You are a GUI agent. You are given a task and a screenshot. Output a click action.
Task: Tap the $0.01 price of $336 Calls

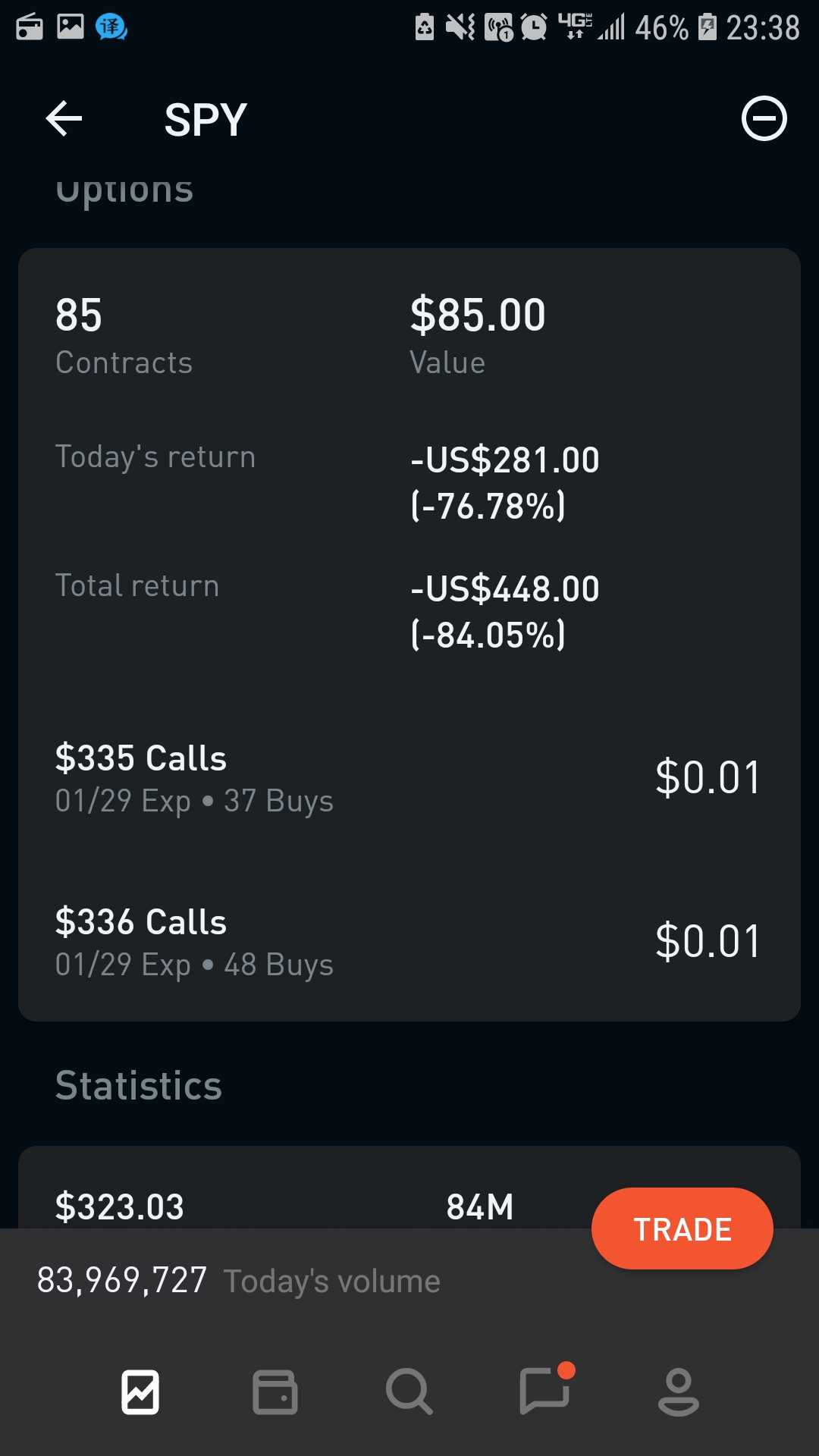coord(708,942)
